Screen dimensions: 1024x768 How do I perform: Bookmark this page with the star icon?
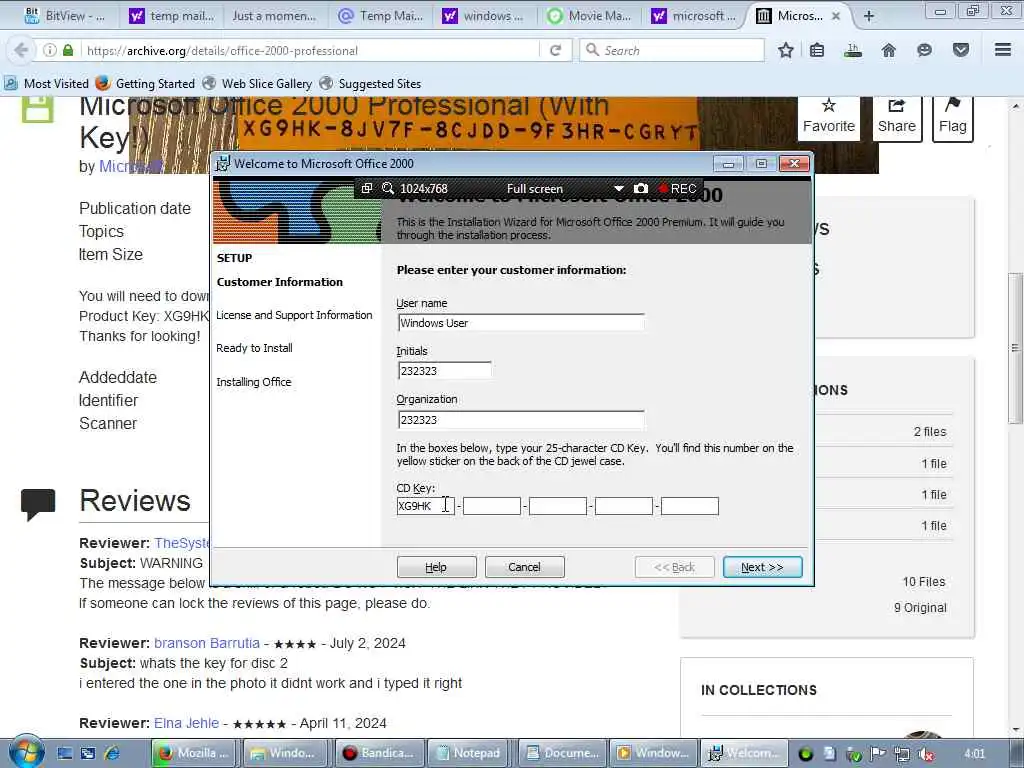[786, 50]
